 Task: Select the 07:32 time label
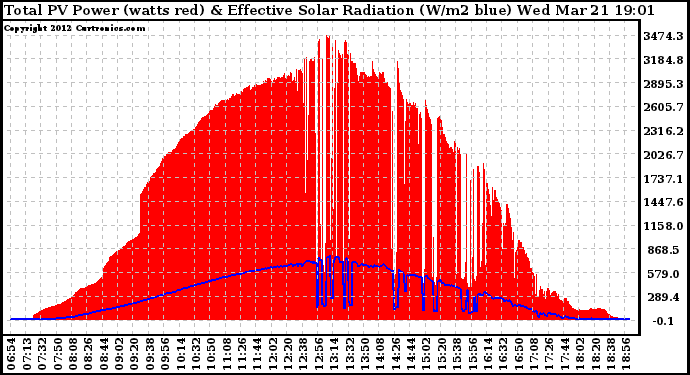tap(42, 354)
